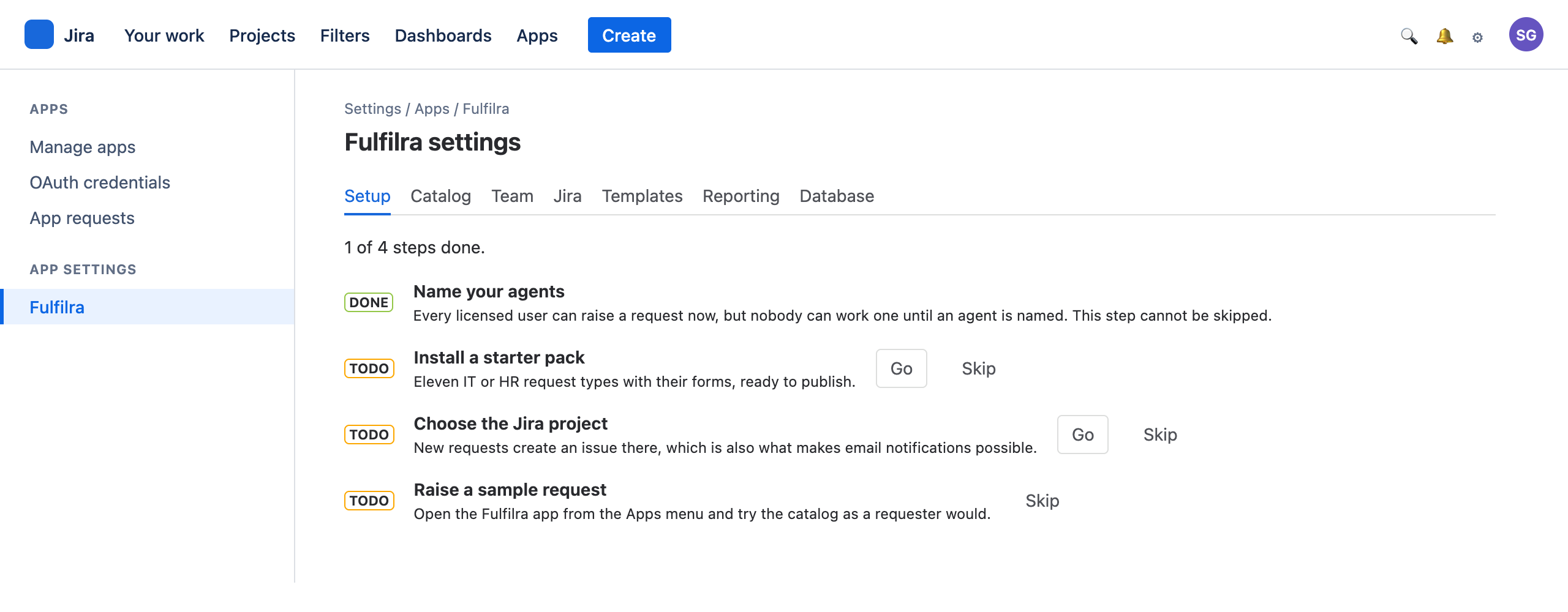Screen dimensions: 1568x612
Task: Click 'Open the Fulfilra app' description
Action: pyautogui.click(x=702, y=514)
